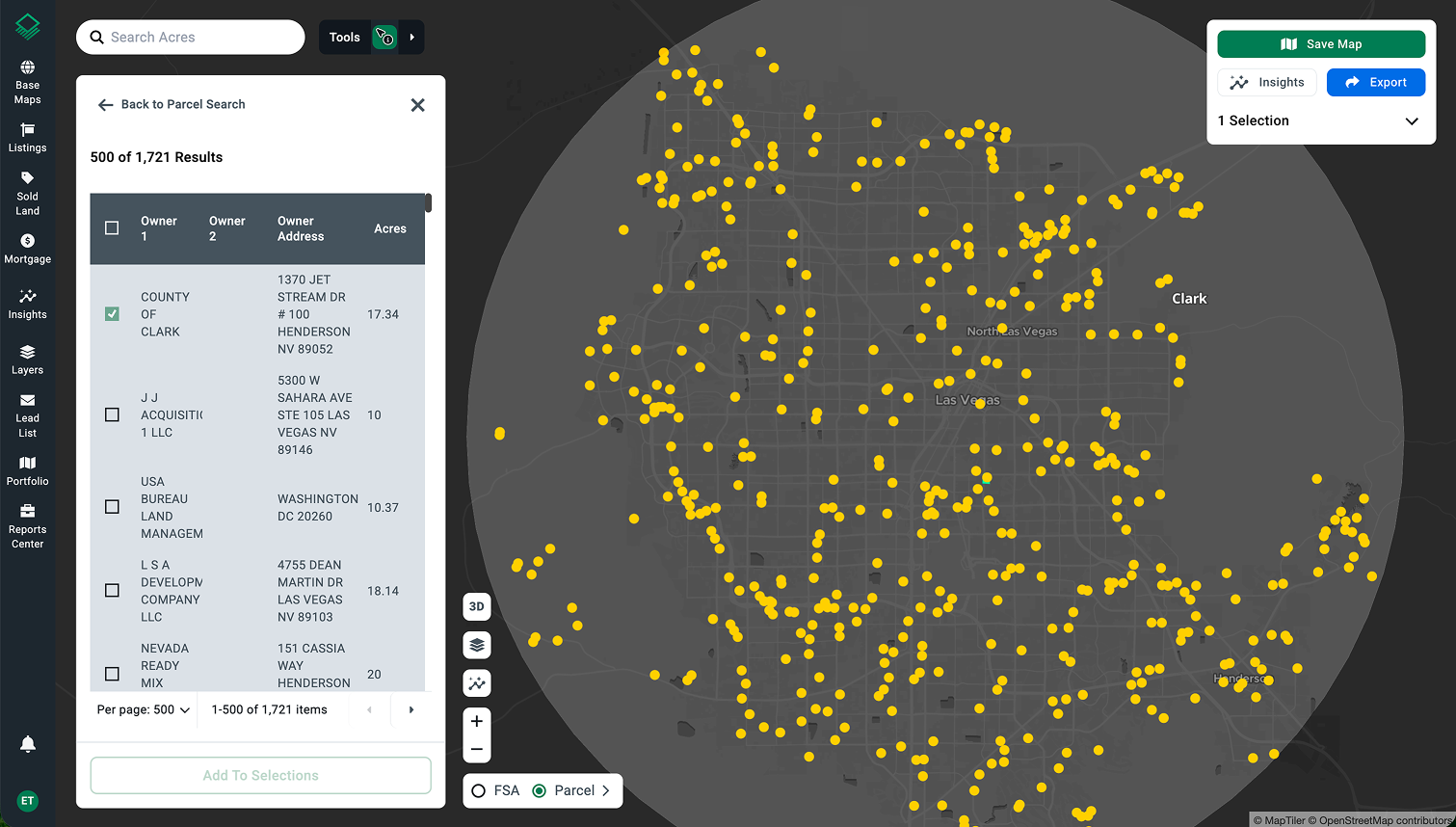This screenshot has height=827, width=1456.
Task: Click the Back to Parcel Search link
Action: click(183, 105)
